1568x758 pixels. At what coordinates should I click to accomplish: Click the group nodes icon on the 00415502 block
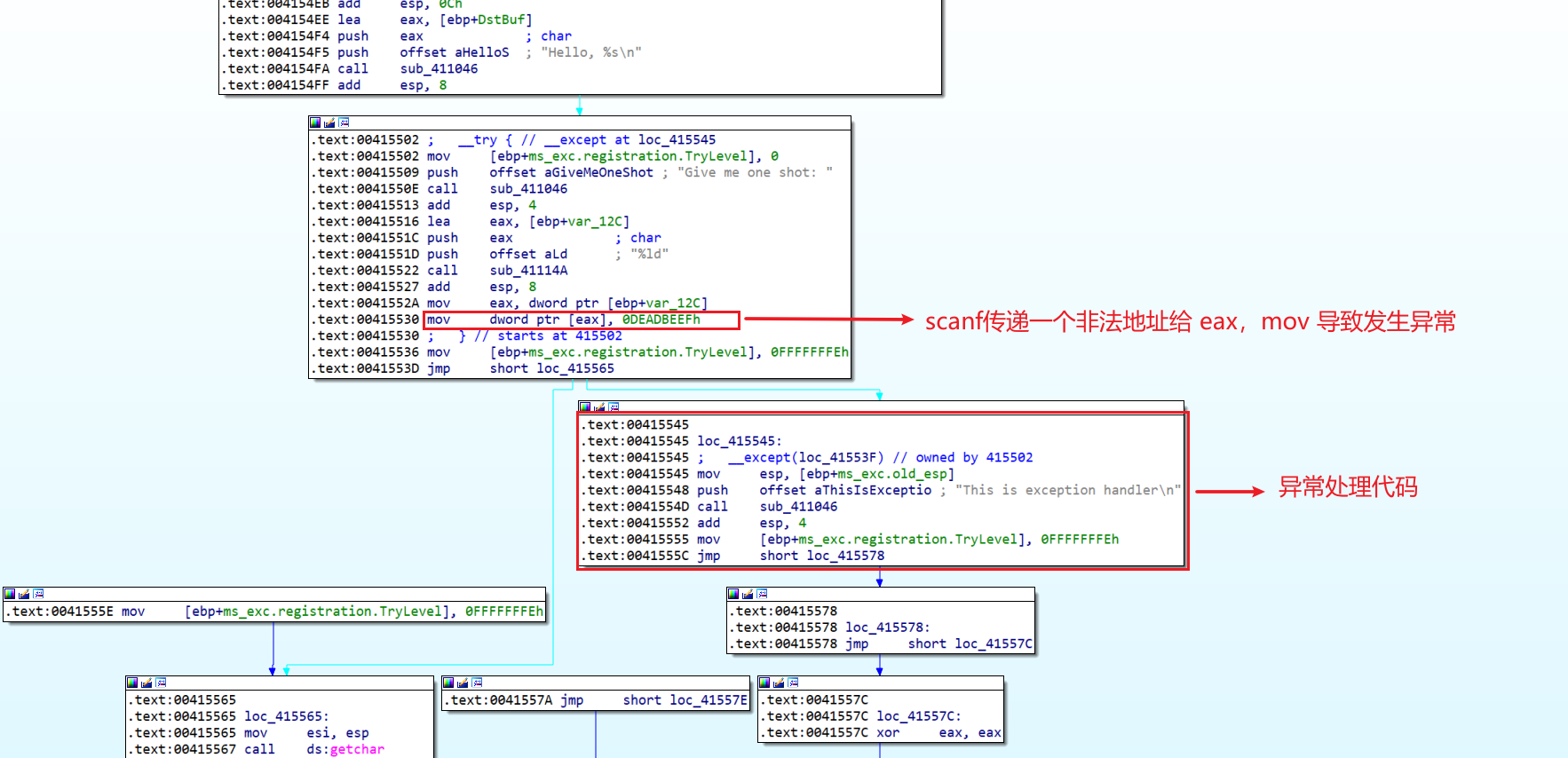point(344,122)
